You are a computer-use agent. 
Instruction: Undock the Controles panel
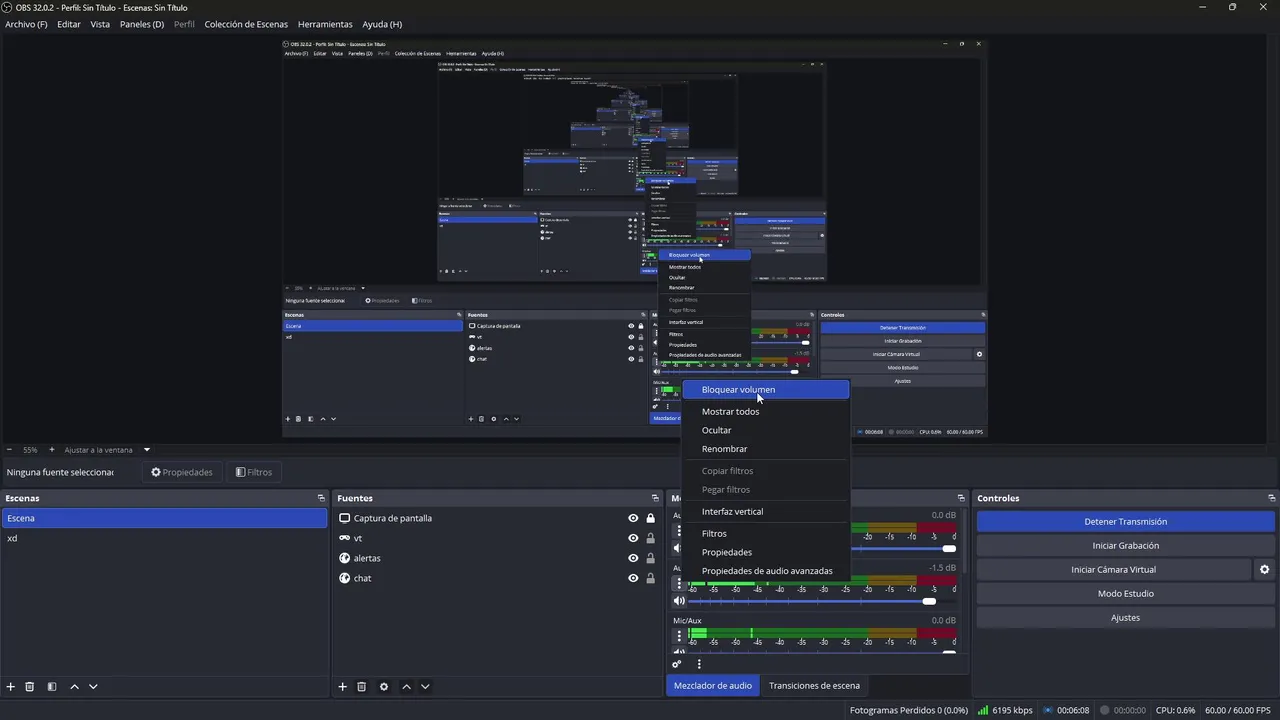1271,498
